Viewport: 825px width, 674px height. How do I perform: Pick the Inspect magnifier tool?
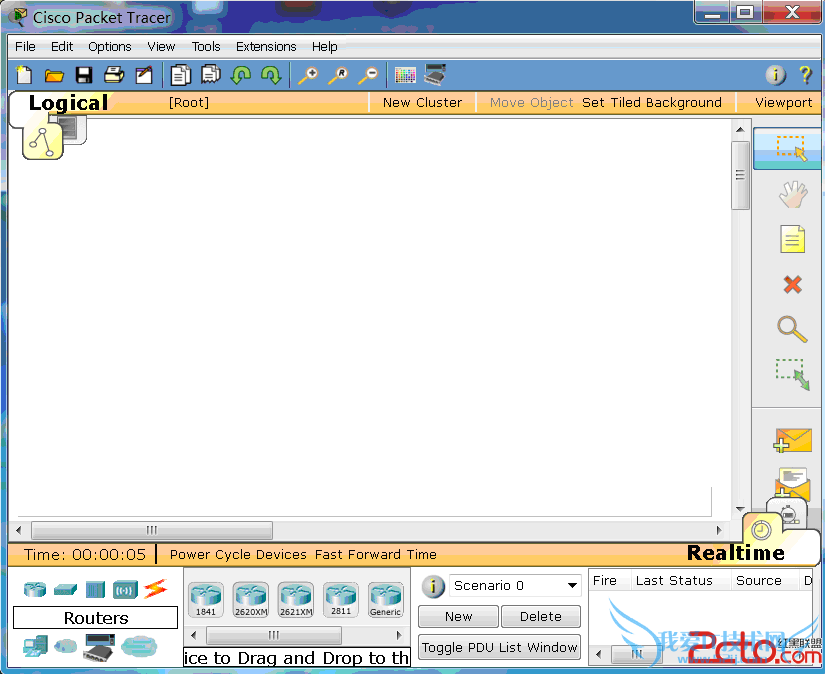coord(792,329)
